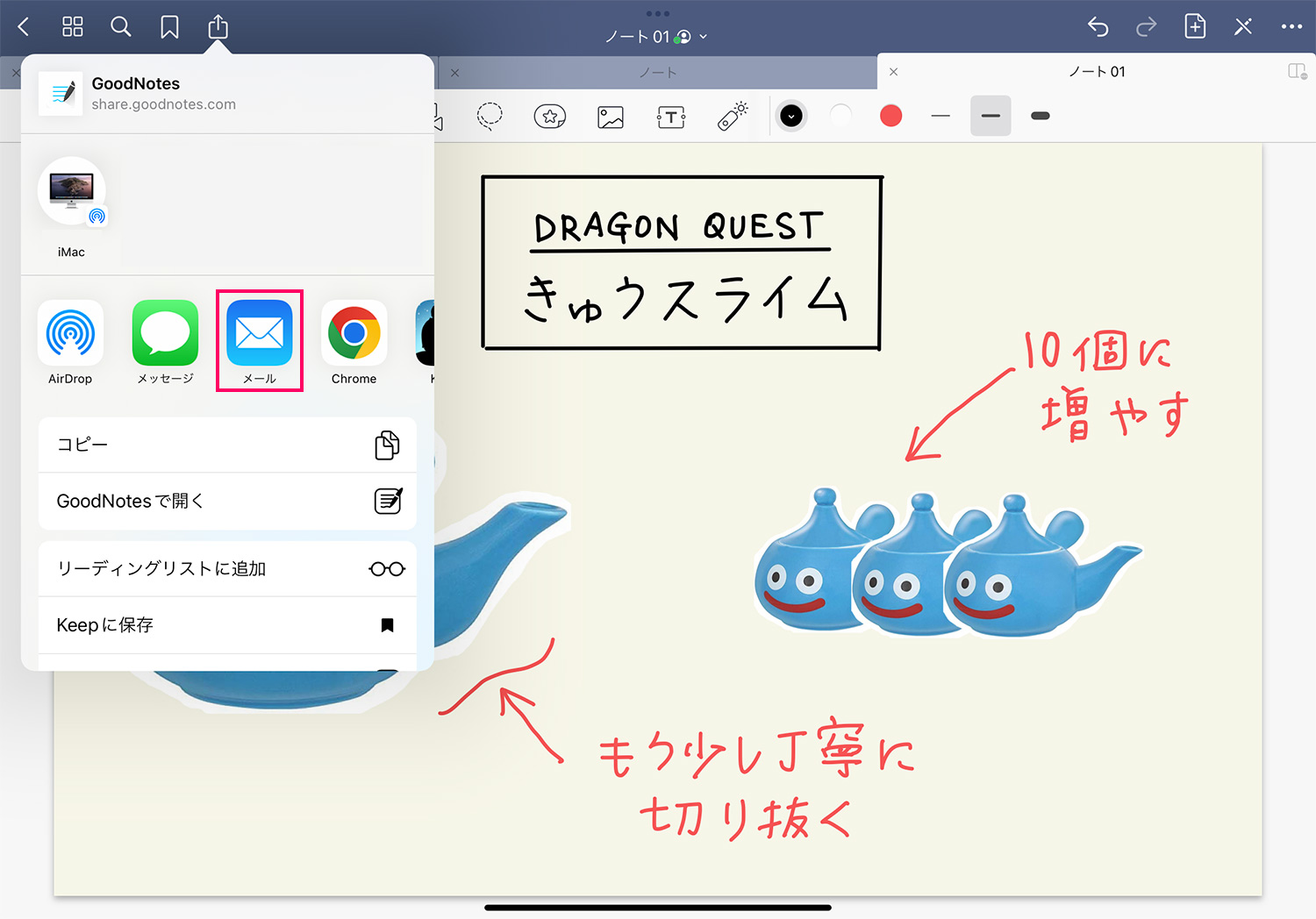1316x919 pixels.
Task: Share via AirDrop app icon
Action: pos(70,343)
